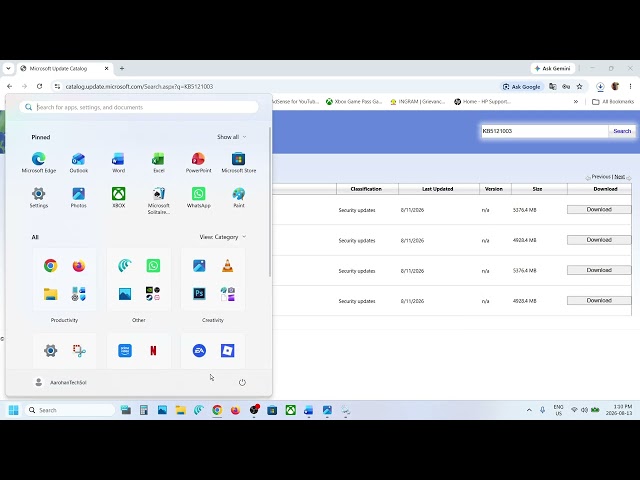Click the KB5121003 catalog search box
The image size is (640, 480).
[544, 131]
